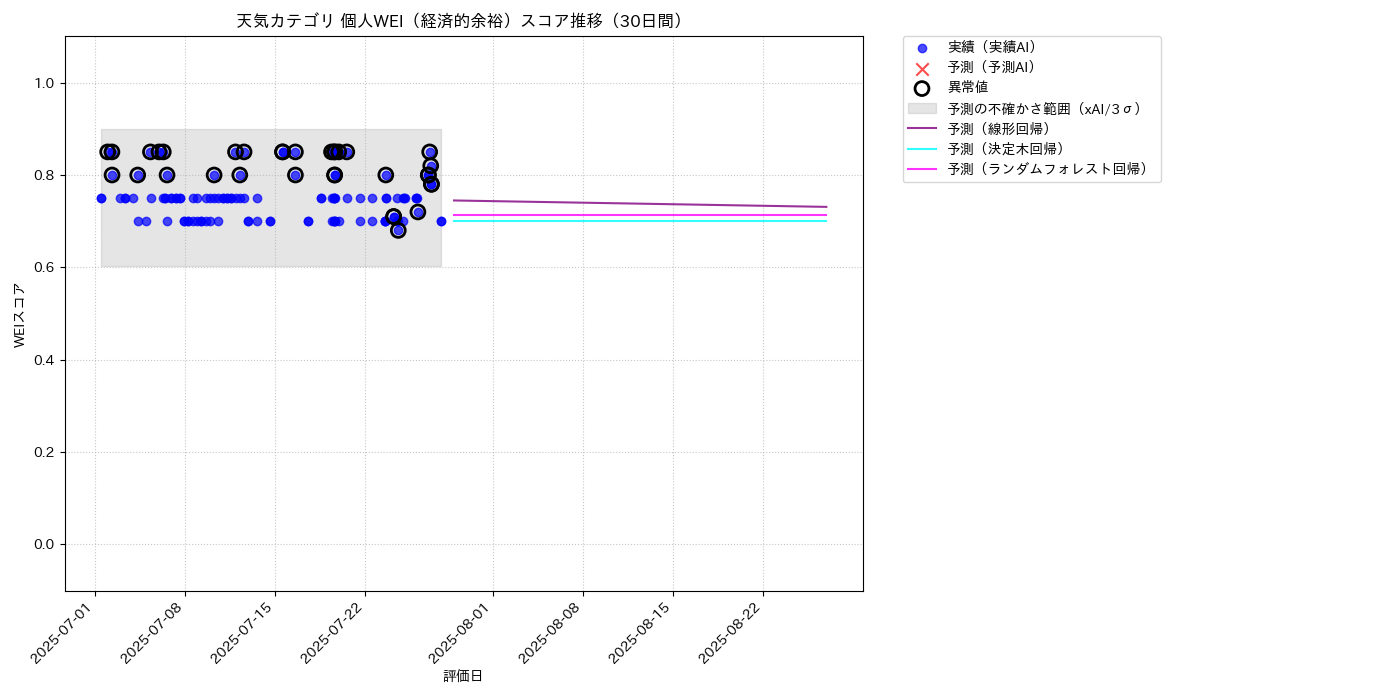Click legend label 実績（実績AI）
Viewport: 1400px width, 700px height.
[x=996, y=47]
